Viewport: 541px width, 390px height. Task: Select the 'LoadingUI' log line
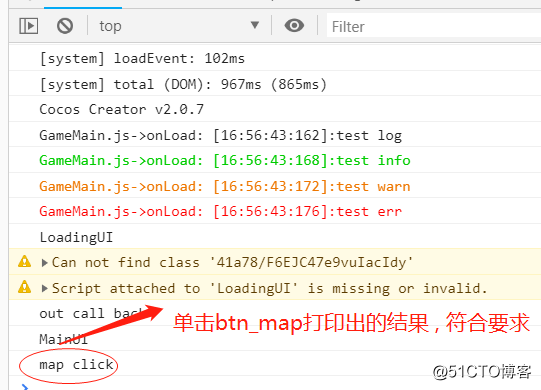(76, 237)
